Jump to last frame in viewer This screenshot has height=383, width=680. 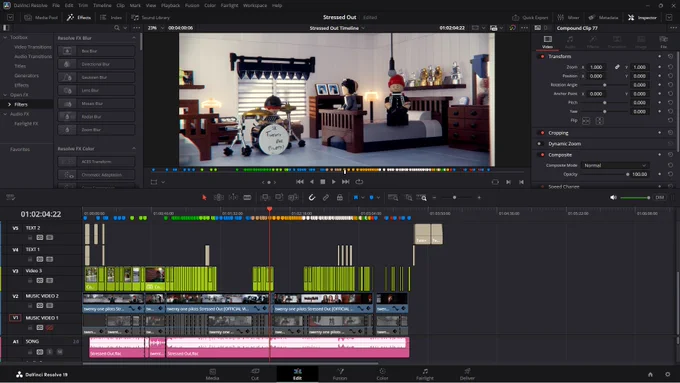click(x=346, y=182)
